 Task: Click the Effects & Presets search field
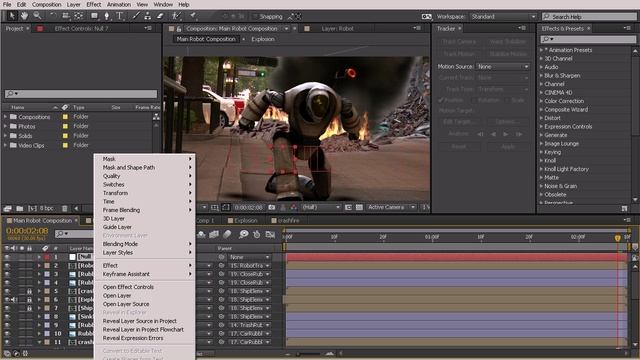coord(588,39)
